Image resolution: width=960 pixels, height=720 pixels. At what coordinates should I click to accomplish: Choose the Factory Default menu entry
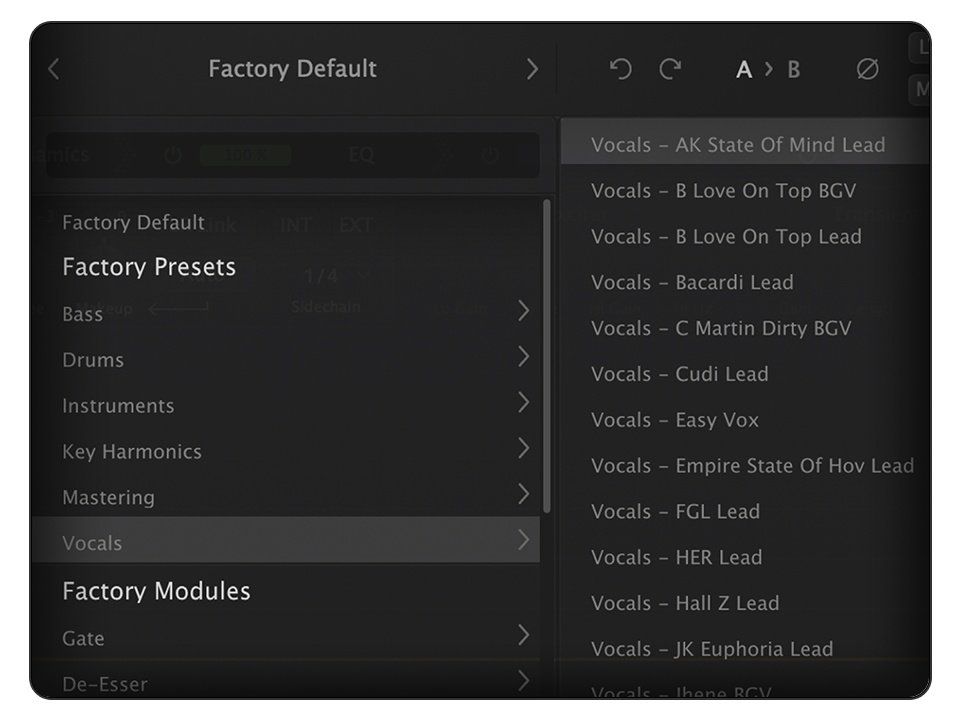tap(133, 222)
